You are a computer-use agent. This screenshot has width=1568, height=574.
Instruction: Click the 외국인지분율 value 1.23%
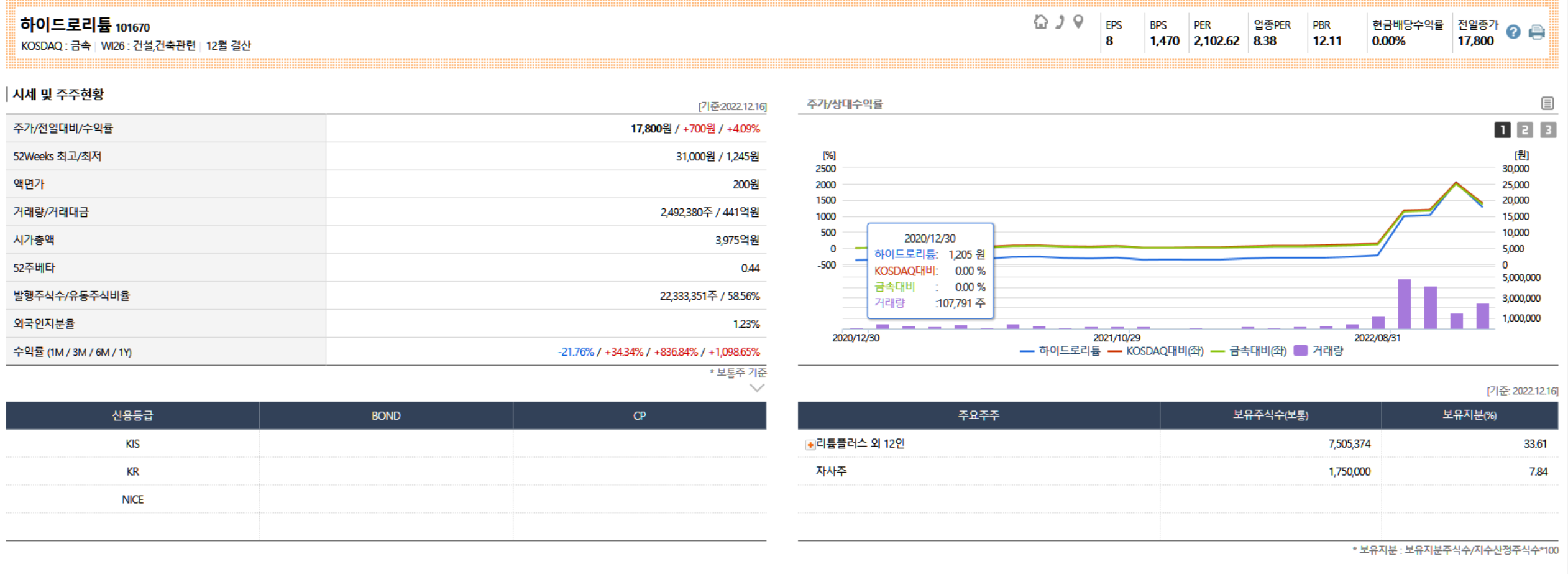pyautogui.click(x=746, y=324)
